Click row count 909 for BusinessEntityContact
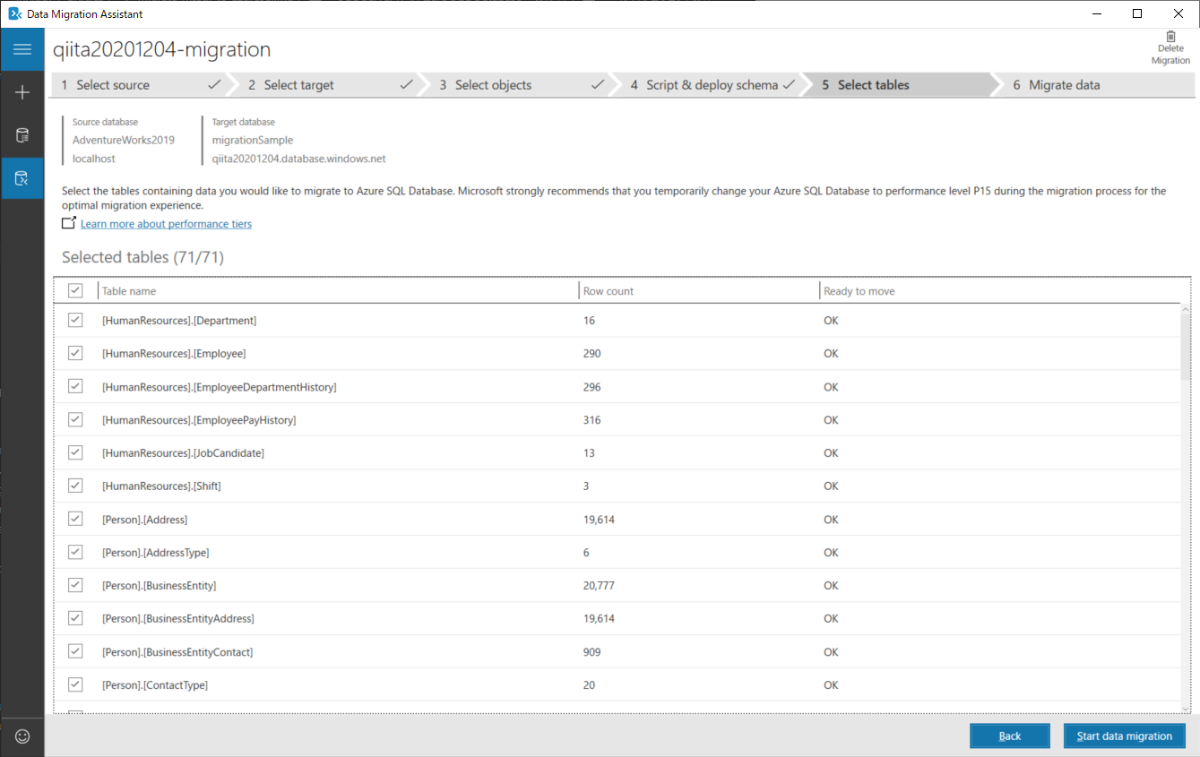The image size is (1200, 757). (x=592, y=651)
